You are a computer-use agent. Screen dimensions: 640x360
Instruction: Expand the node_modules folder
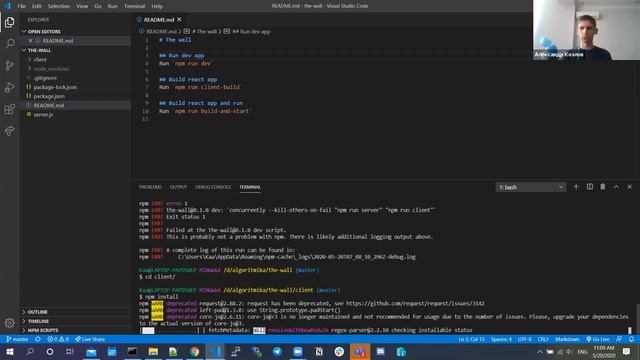click(x=51, y=69)
